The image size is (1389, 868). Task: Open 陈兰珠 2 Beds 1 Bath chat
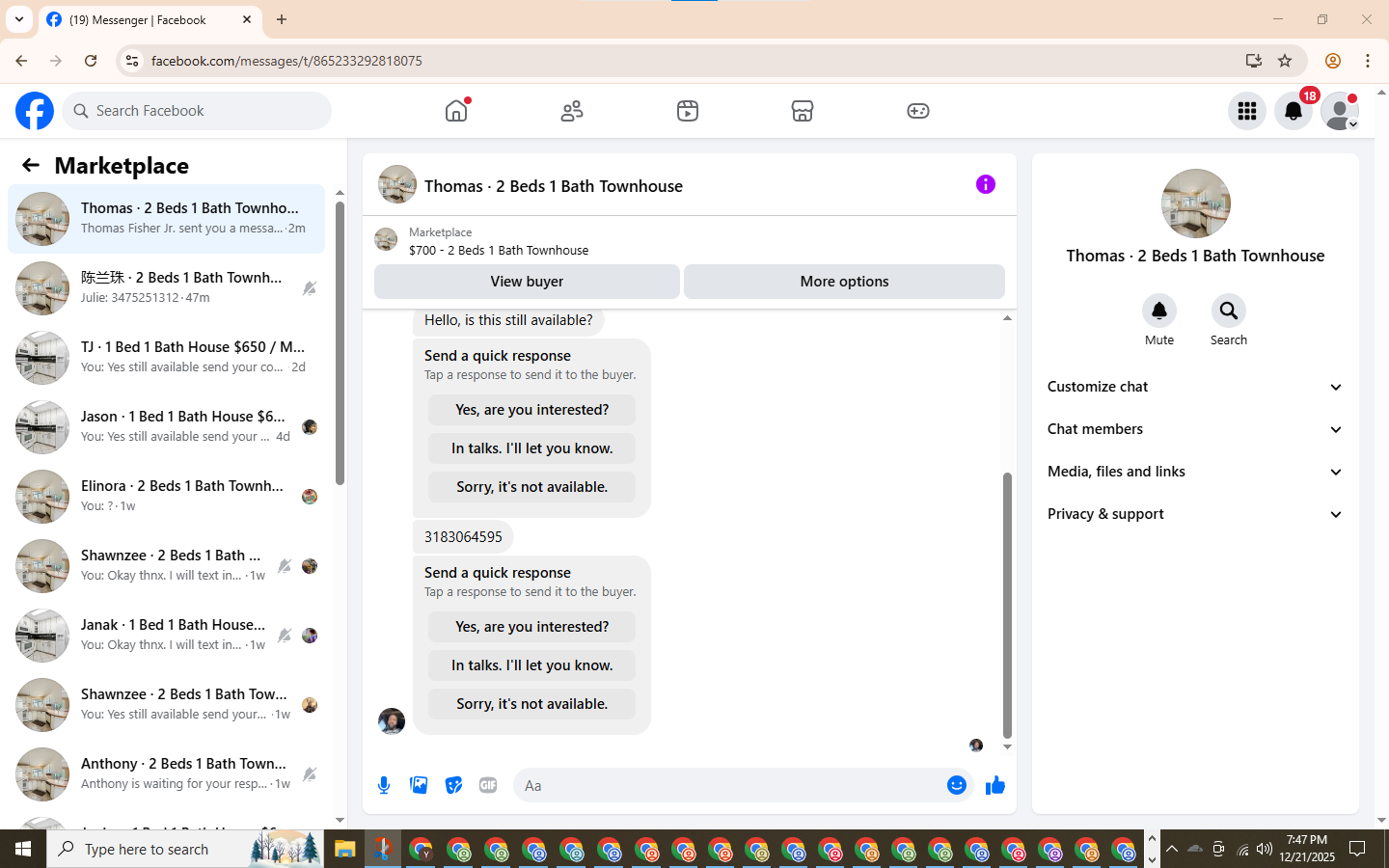[x=166, y=288]
